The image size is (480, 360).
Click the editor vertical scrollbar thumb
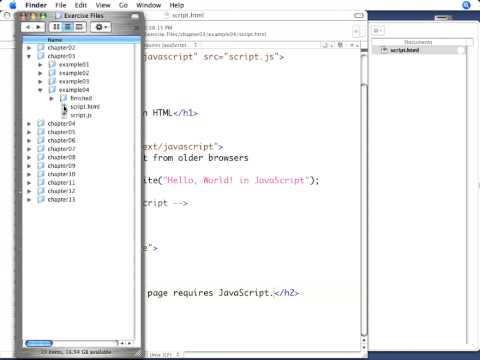[x=364, y=210]
